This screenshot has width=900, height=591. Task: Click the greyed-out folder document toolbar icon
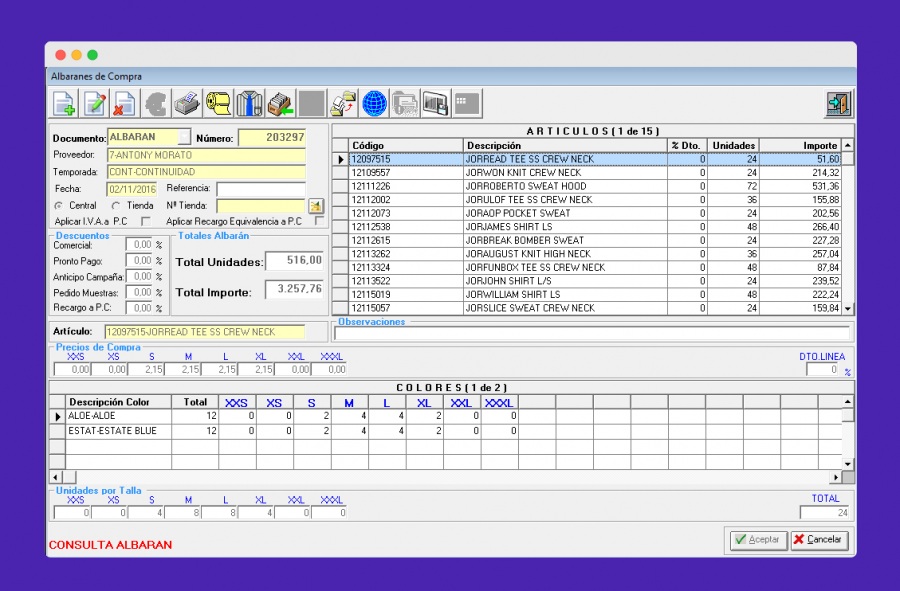405,104
